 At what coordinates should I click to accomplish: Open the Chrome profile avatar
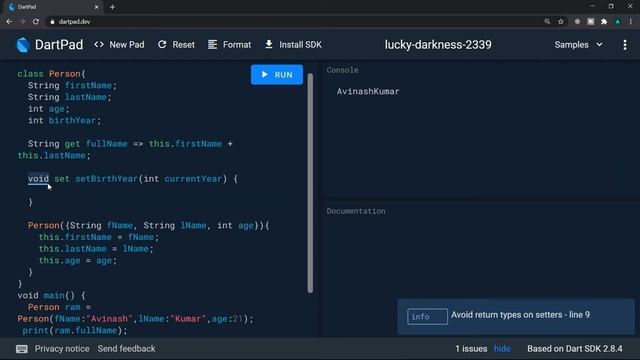point(618,22)
